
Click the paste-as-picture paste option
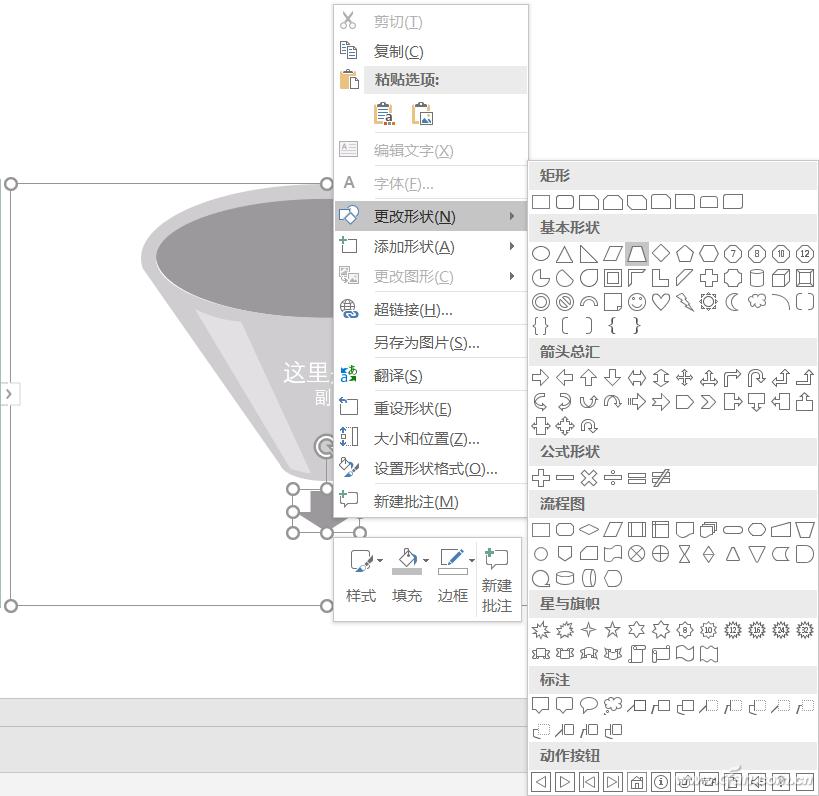[x=423, y=113]
